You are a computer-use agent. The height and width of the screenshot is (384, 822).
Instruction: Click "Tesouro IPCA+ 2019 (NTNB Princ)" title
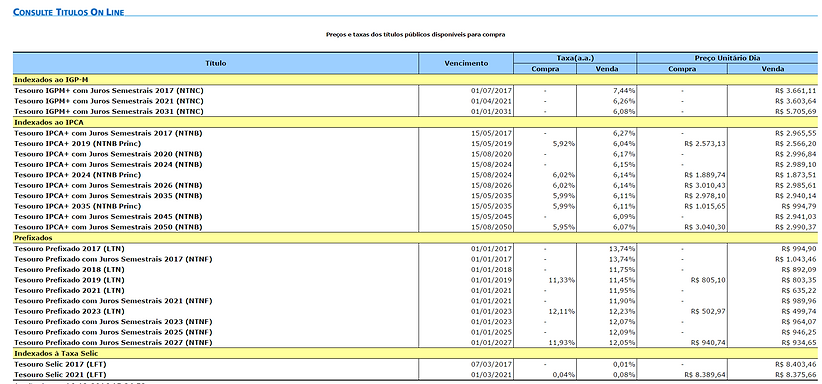pyautogui.click(x=78, y=144)
